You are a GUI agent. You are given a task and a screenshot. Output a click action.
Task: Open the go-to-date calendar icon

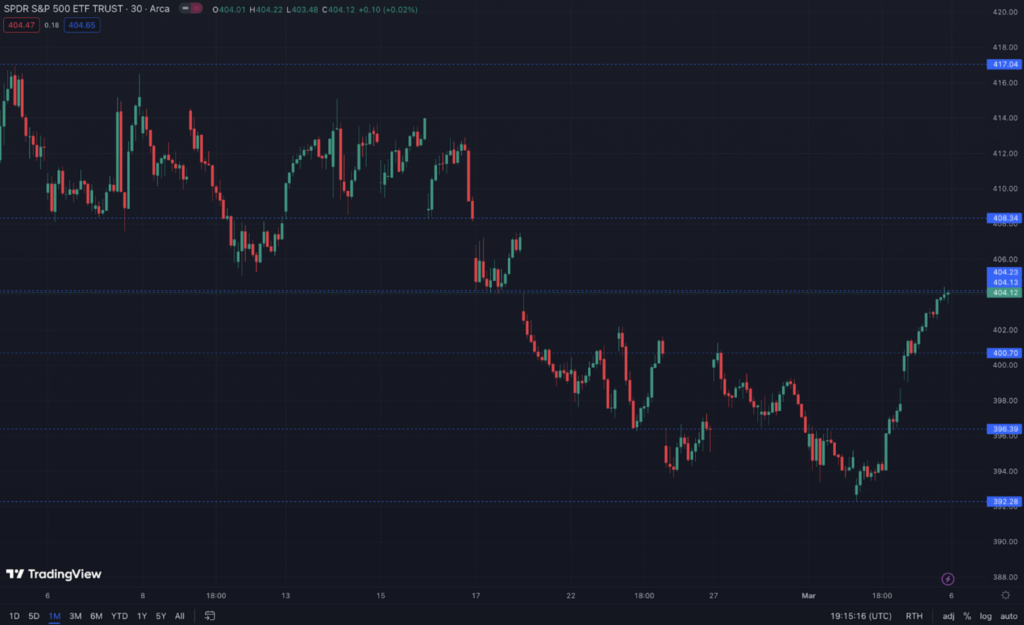click(x=210, y=616)
